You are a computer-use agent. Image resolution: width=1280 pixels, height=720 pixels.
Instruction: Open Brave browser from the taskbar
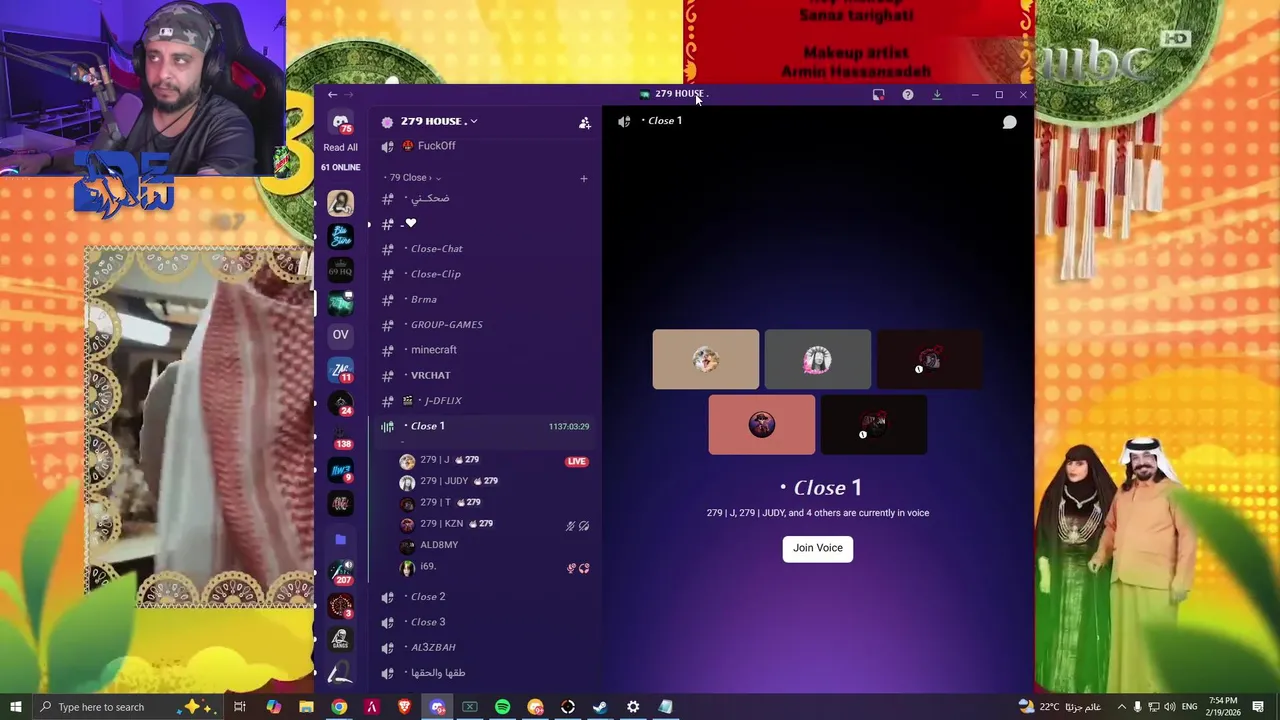point(404,707)
